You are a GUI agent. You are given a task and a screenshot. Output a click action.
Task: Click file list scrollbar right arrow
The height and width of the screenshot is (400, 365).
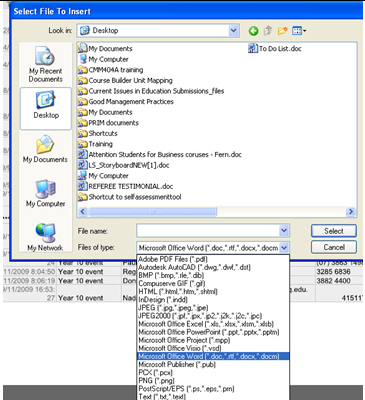point(351,212)
